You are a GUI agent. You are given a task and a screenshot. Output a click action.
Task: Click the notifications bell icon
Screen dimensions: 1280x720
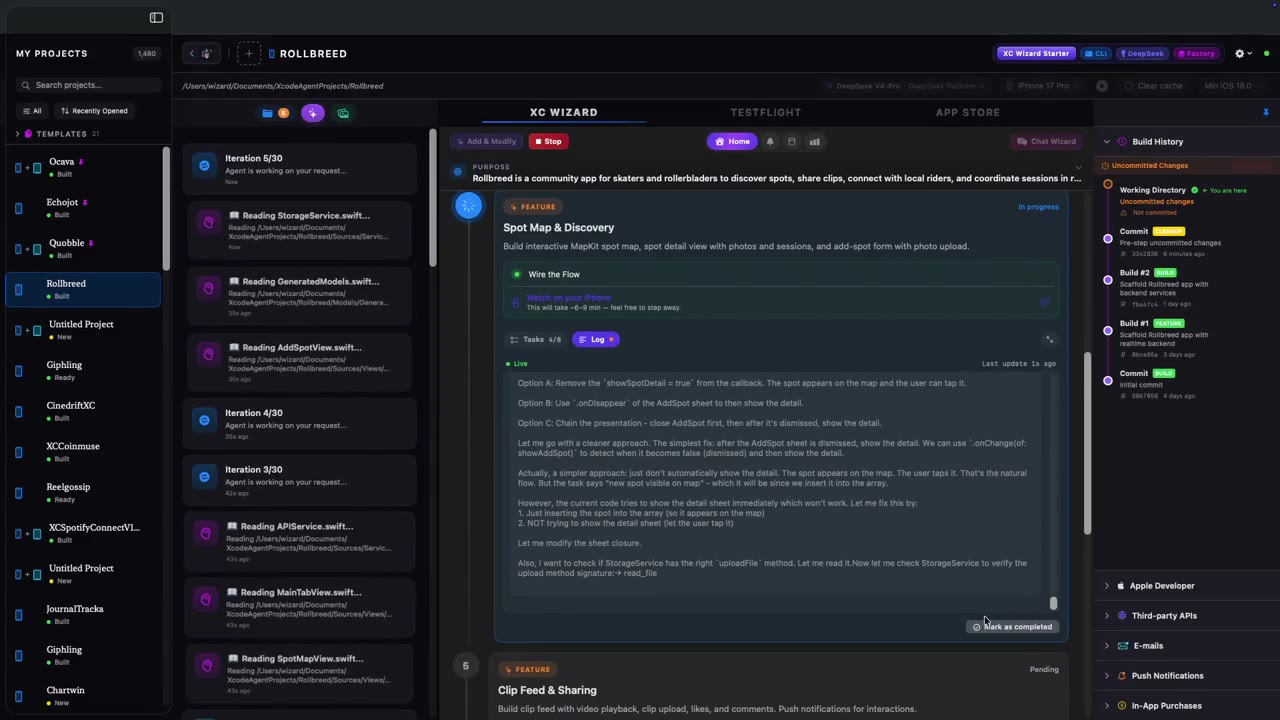pyautogui.click(x=770, y=141)
